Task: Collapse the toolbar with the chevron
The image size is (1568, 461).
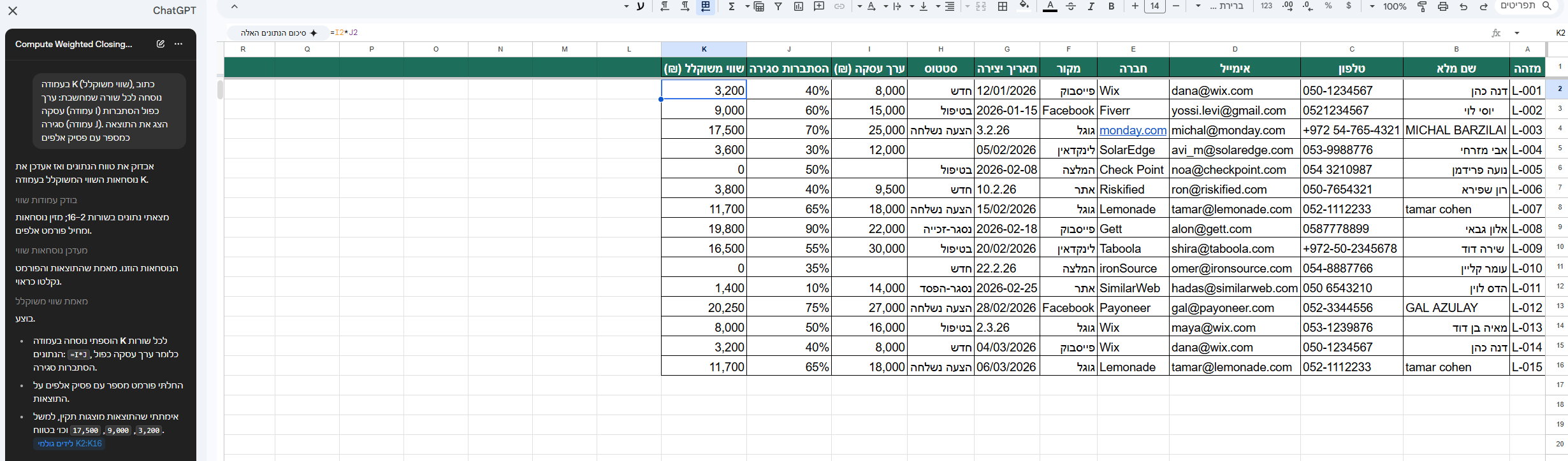Action: (x=235, y=6)
